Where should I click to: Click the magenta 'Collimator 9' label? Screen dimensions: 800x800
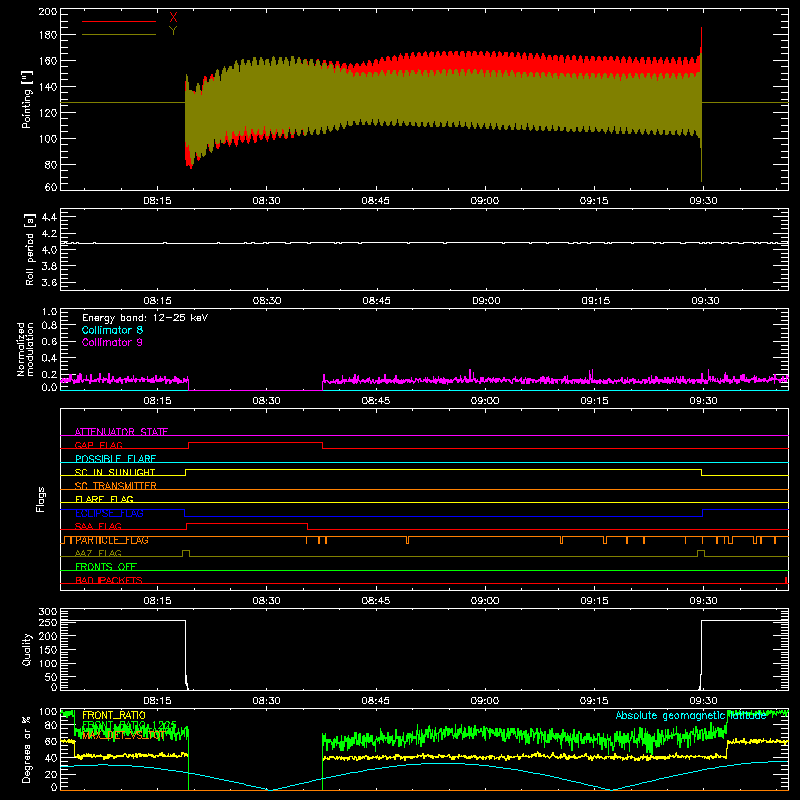112,342
